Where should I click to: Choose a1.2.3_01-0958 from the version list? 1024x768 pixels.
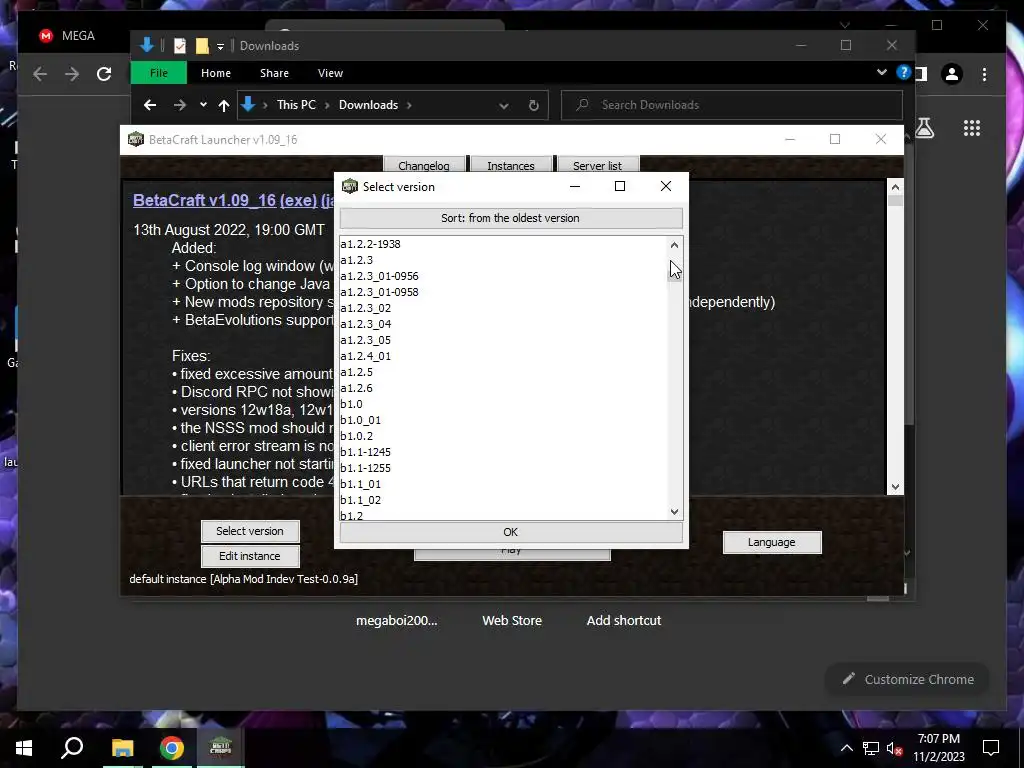(x=503, y=292)
